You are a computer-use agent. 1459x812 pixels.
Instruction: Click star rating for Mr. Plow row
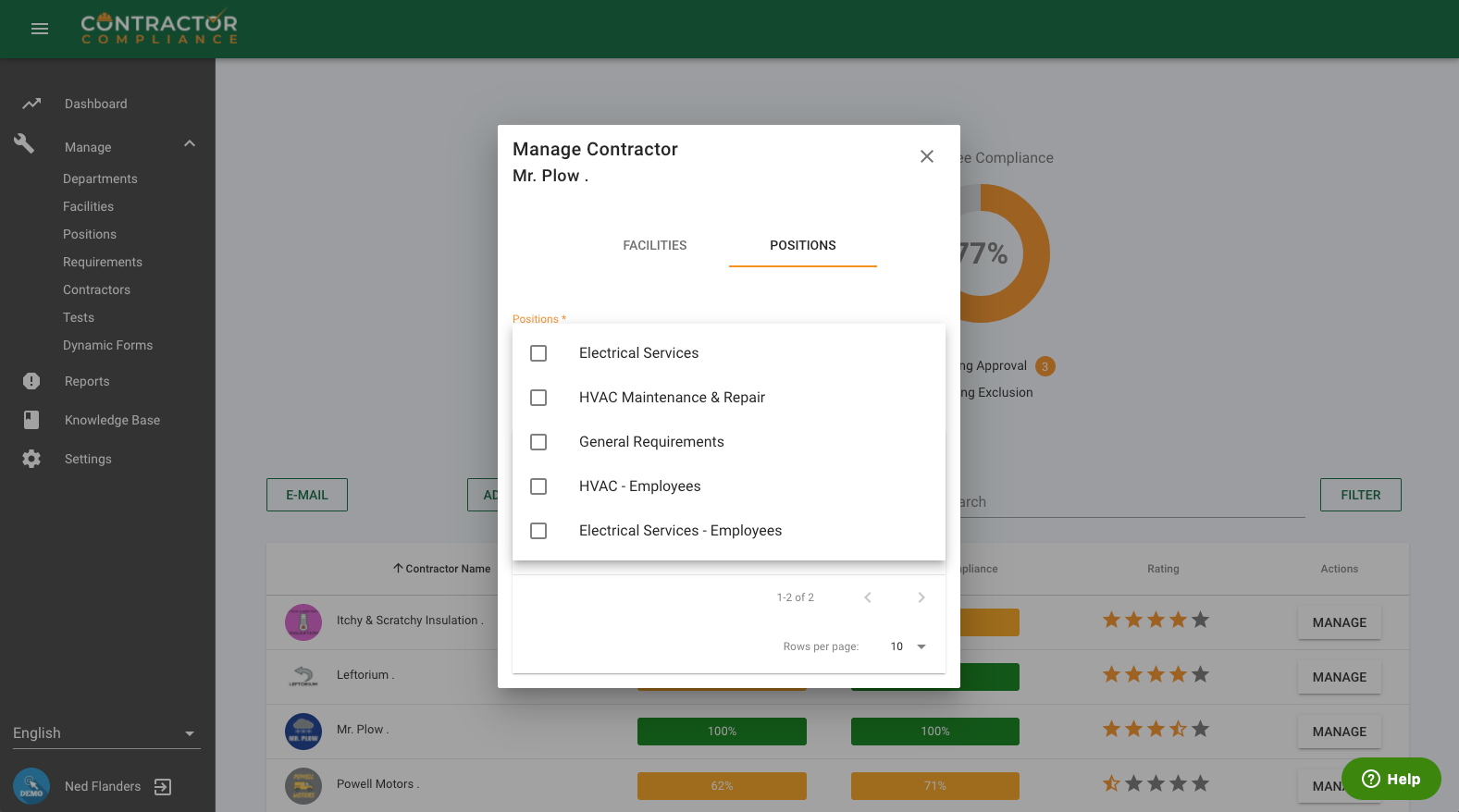[1156, 729]
